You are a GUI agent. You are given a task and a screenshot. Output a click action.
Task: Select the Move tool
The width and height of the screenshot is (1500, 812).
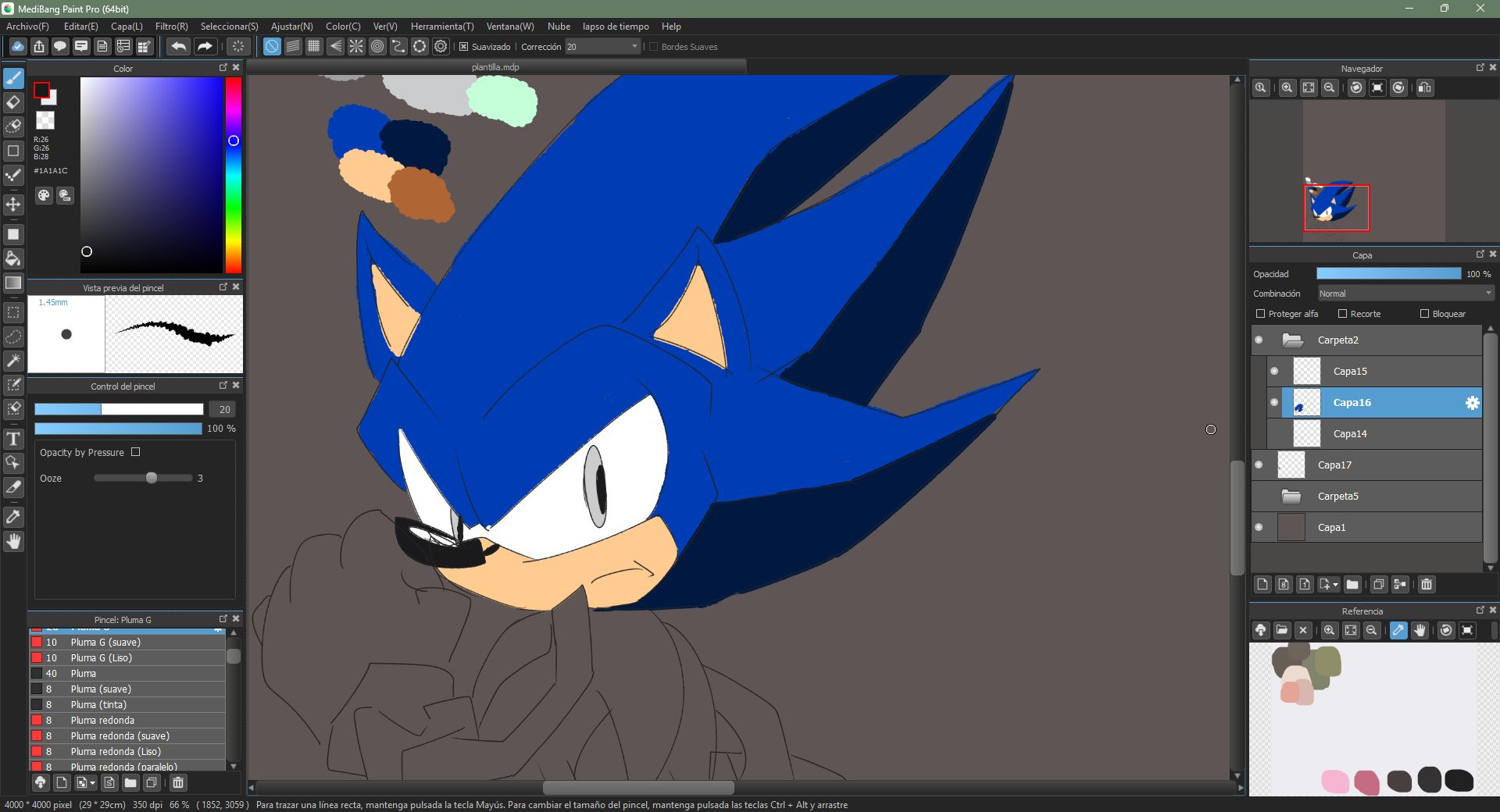pos(13,205)
